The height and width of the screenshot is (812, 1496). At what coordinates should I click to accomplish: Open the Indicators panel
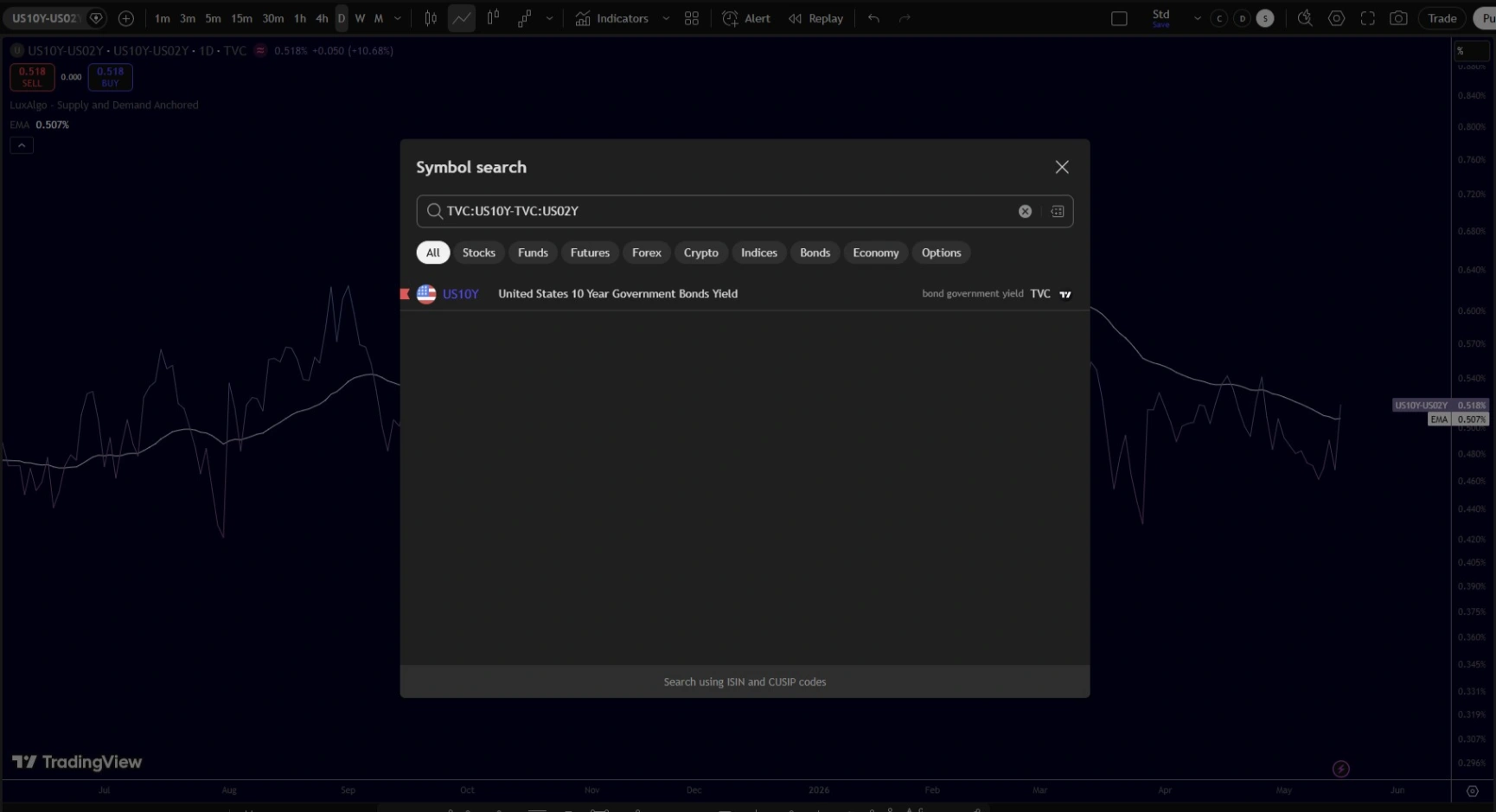[611, 18]
